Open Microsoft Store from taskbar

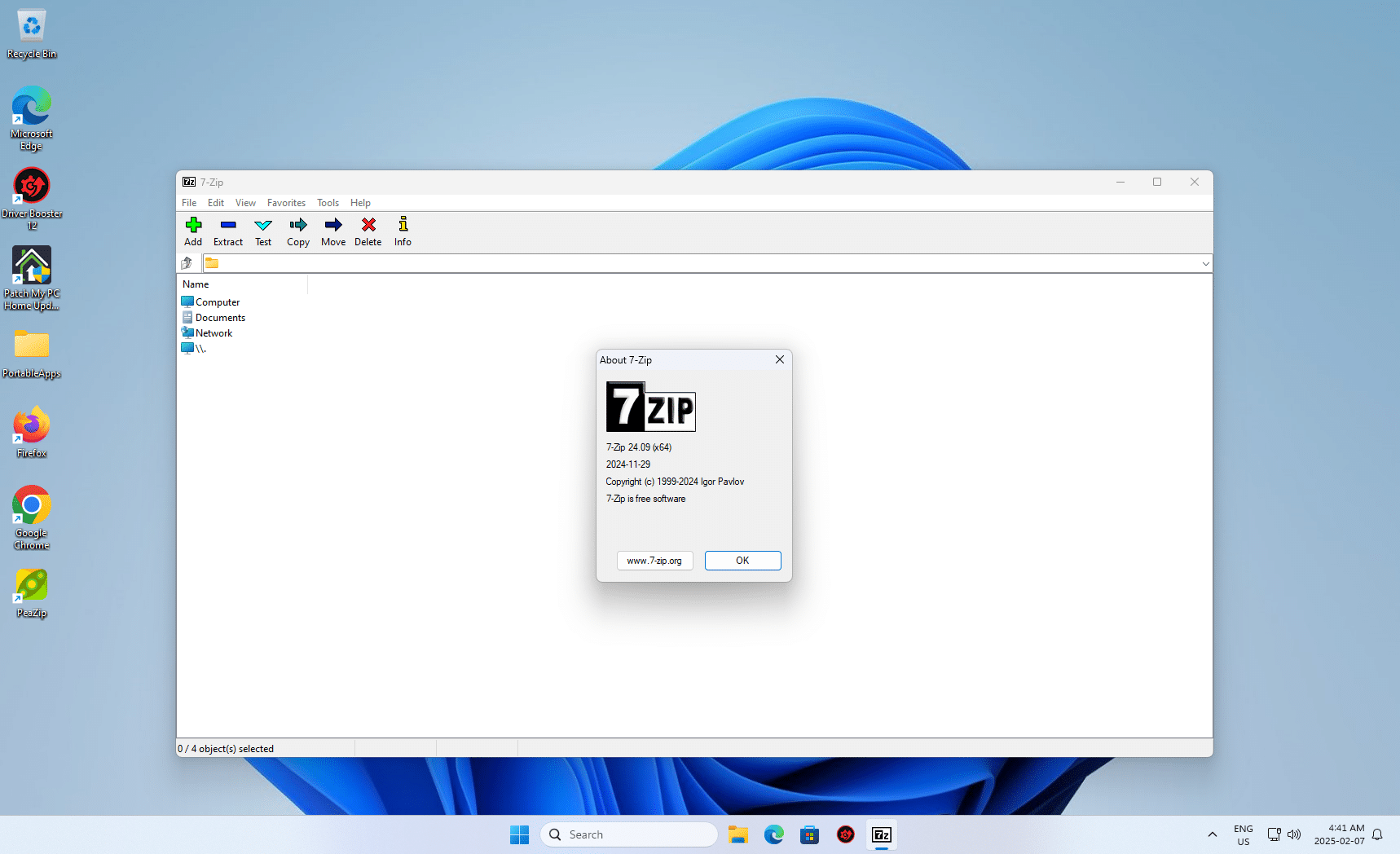tap(810, 834)
